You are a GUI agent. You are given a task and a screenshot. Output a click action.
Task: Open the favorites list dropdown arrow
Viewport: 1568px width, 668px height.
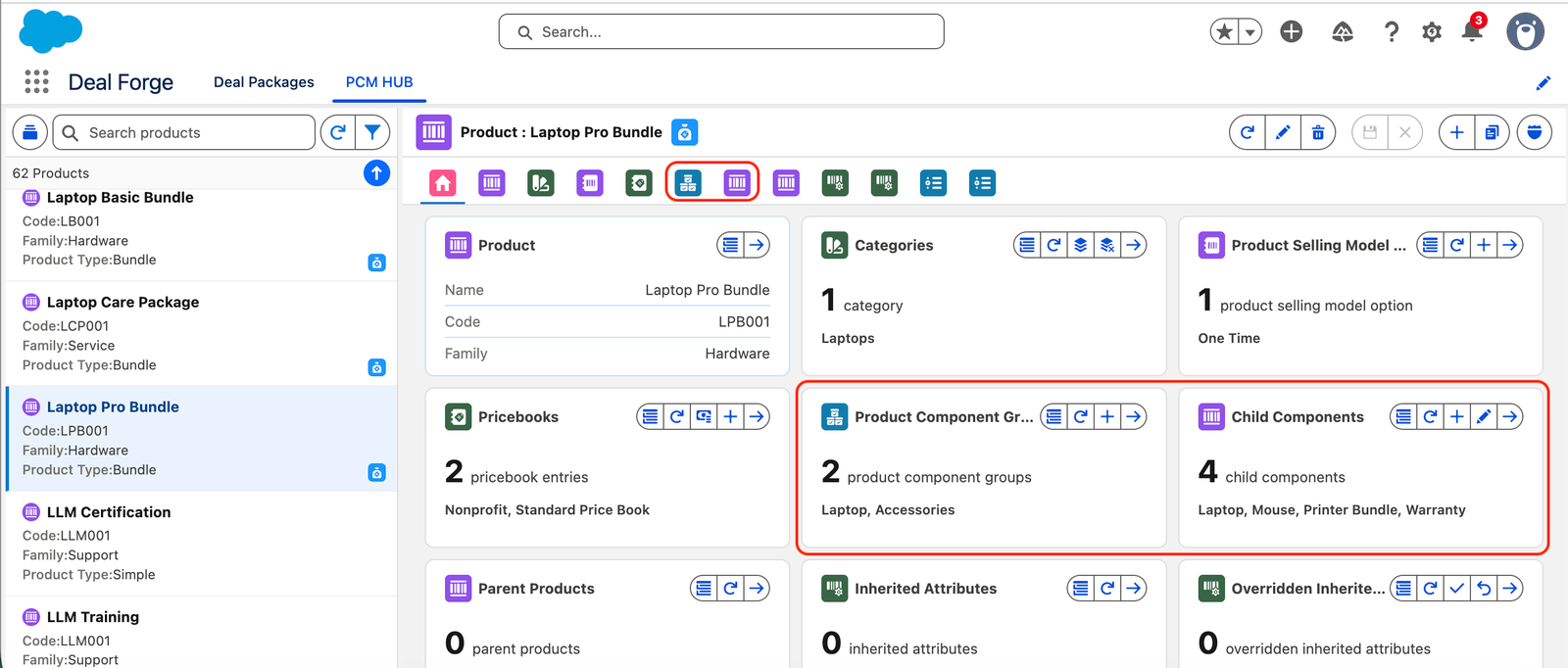[1249, 32]
